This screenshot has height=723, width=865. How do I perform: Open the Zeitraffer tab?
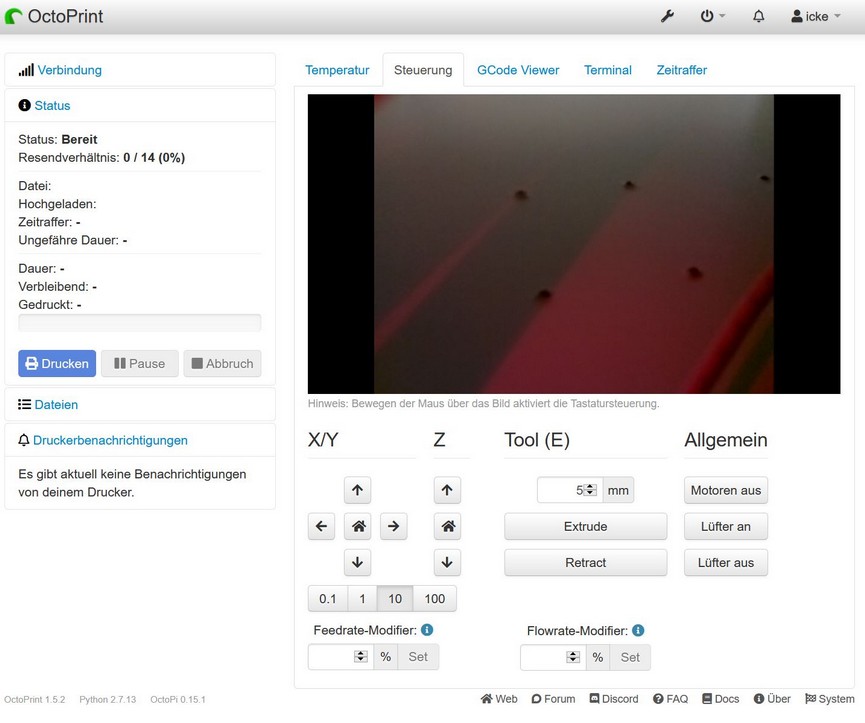tap(681, 70)
